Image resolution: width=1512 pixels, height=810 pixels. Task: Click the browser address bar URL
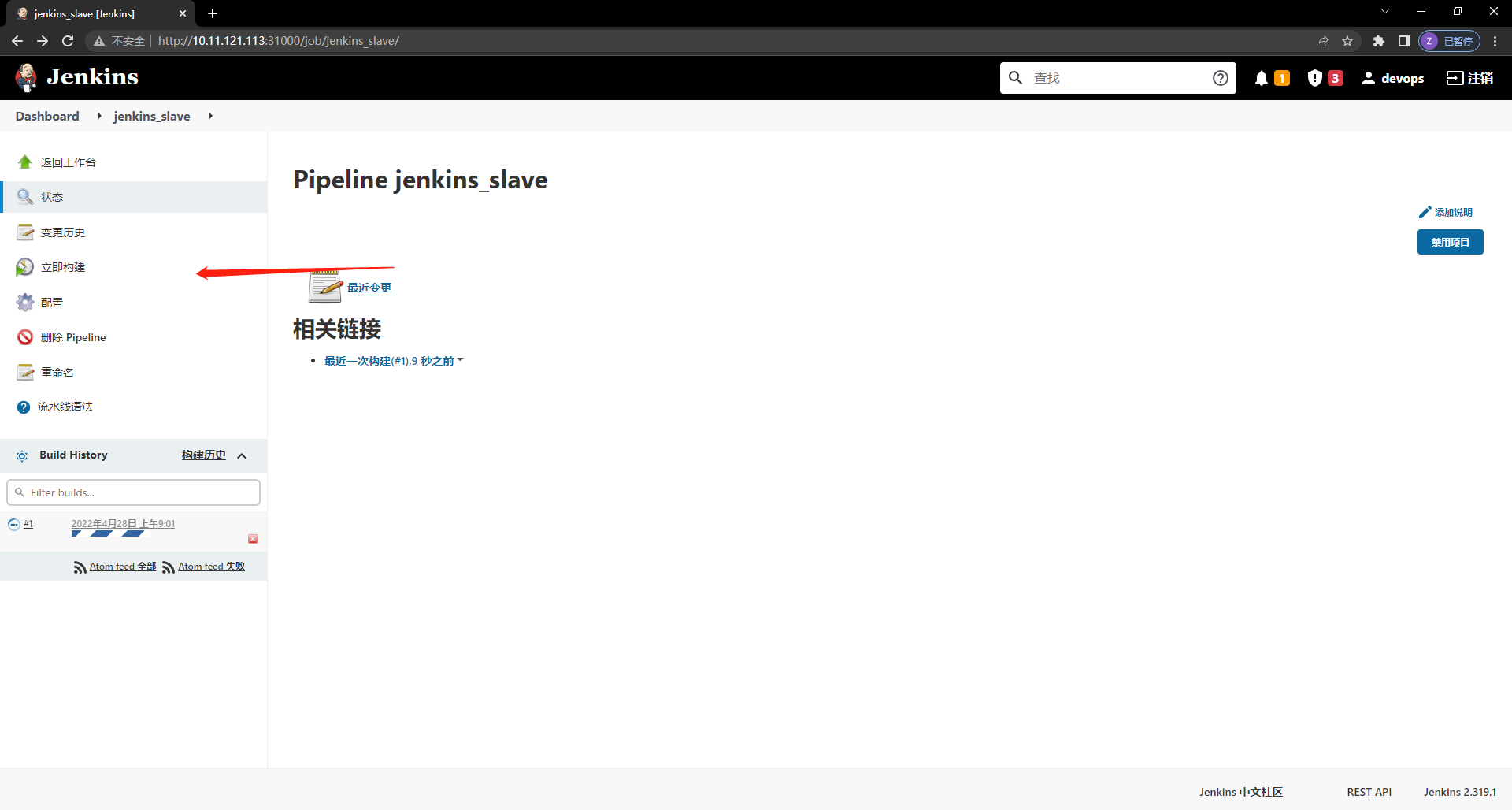coord(279,41)
